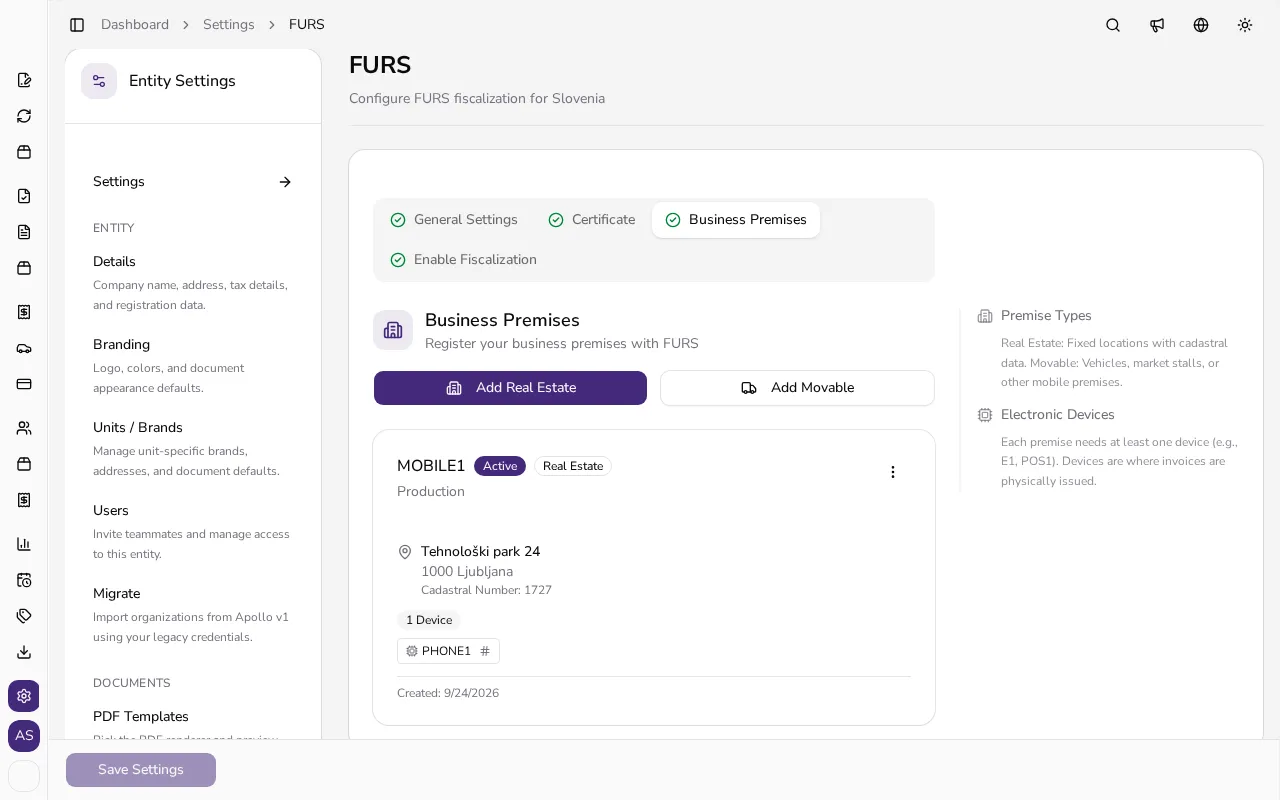Image resolution: width=1280 pixels, height=800 pixels.
Task: Open the file-with-pen icon in left rail
Action: [24, 80]
